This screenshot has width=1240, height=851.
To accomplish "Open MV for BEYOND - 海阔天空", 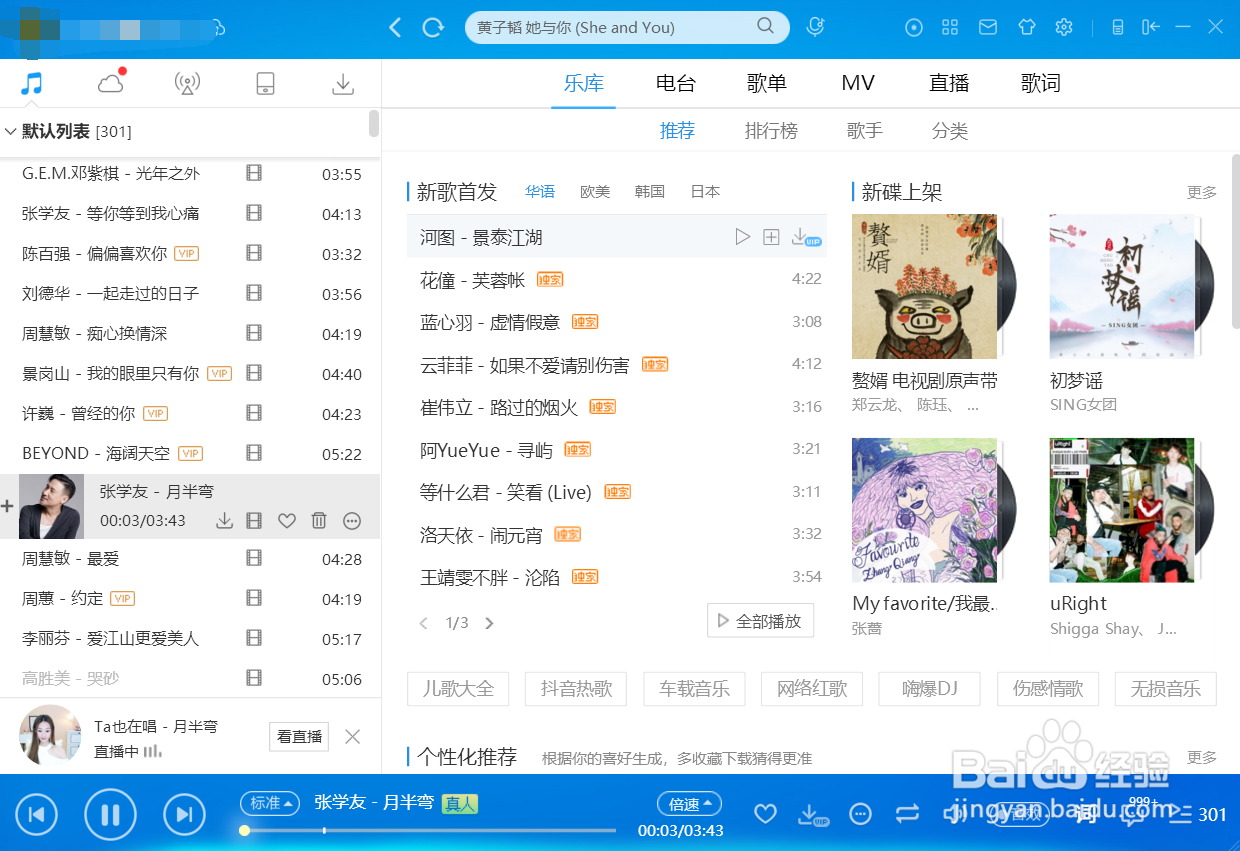I will pyautogui.click(x=254, y=453).
